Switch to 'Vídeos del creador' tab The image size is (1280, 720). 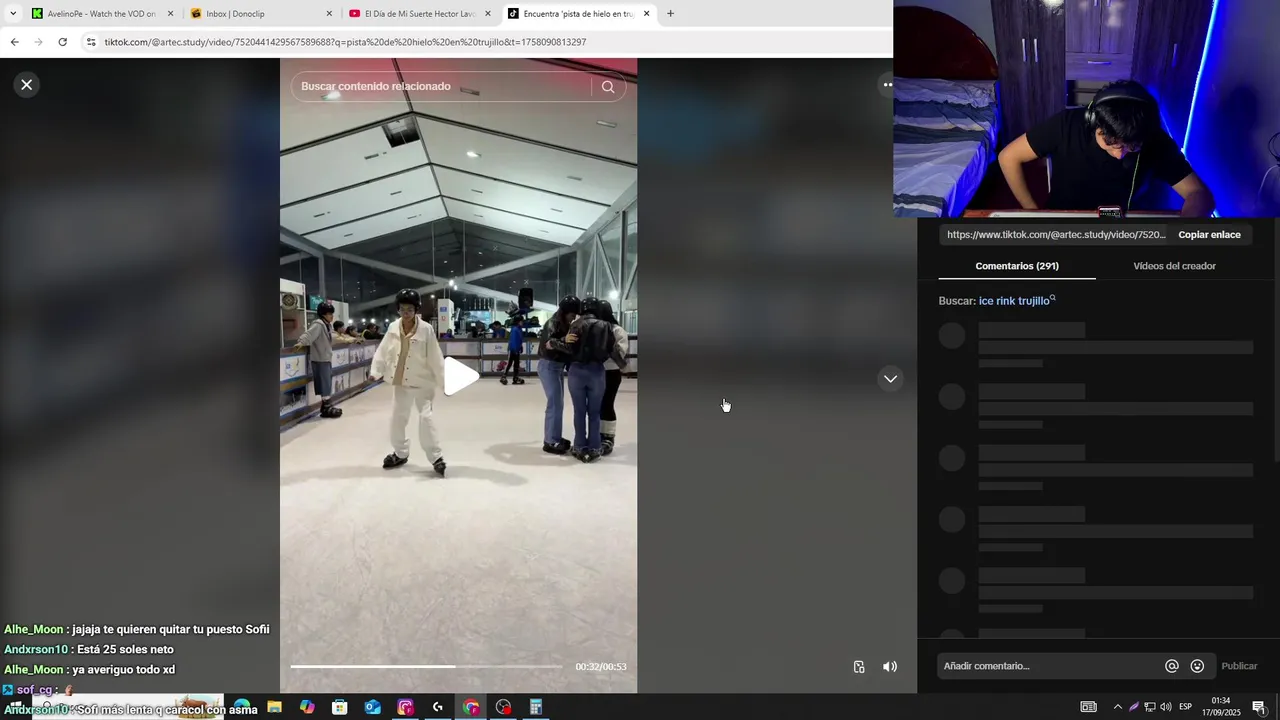coord(1174,266)
